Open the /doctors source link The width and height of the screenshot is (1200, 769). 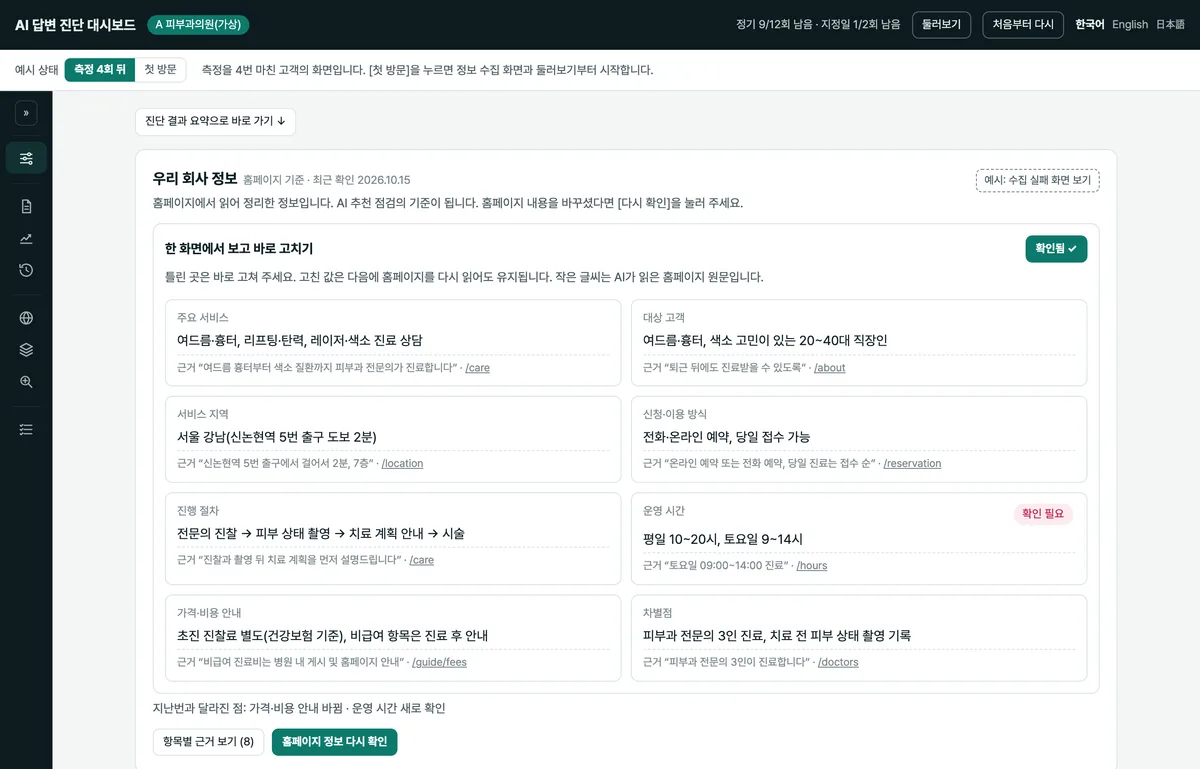coord(838,662)
